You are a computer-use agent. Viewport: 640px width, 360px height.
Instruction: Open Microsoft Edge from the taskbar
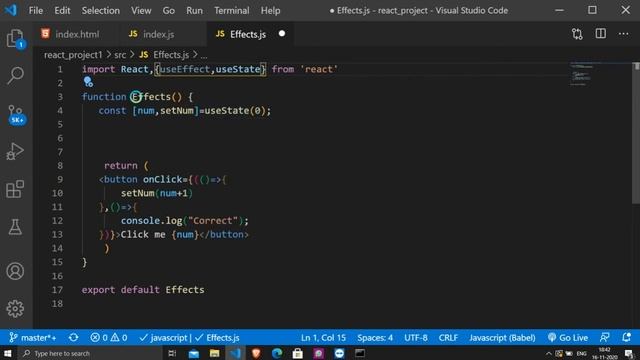277,353
